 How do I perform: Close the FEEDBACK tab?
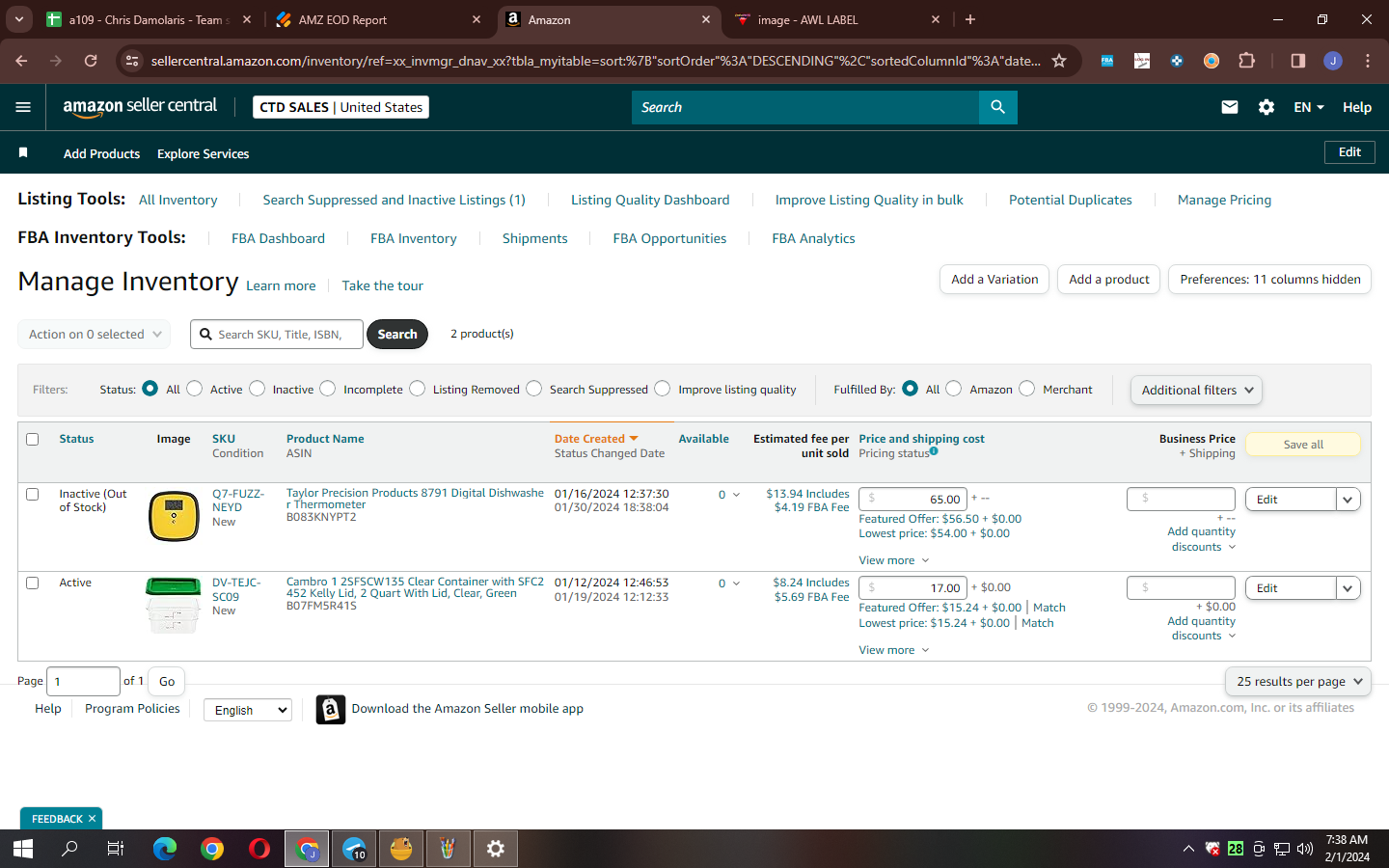(92, 819)
